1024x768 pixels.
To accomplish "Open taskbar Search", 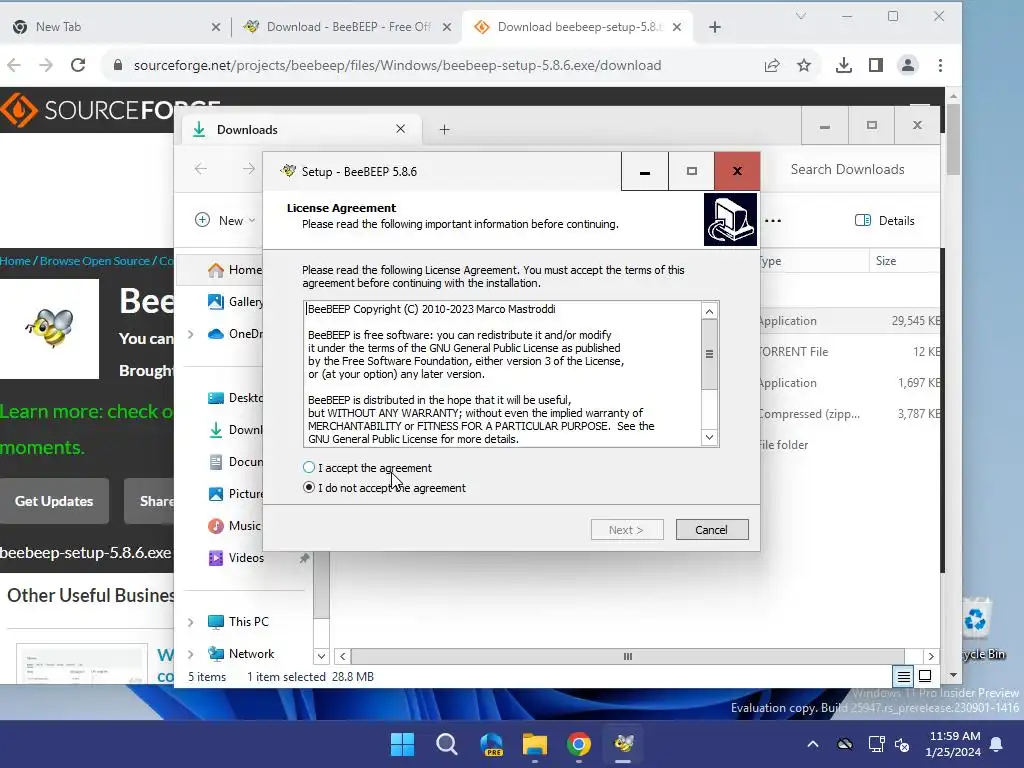I will pos(447,744).
